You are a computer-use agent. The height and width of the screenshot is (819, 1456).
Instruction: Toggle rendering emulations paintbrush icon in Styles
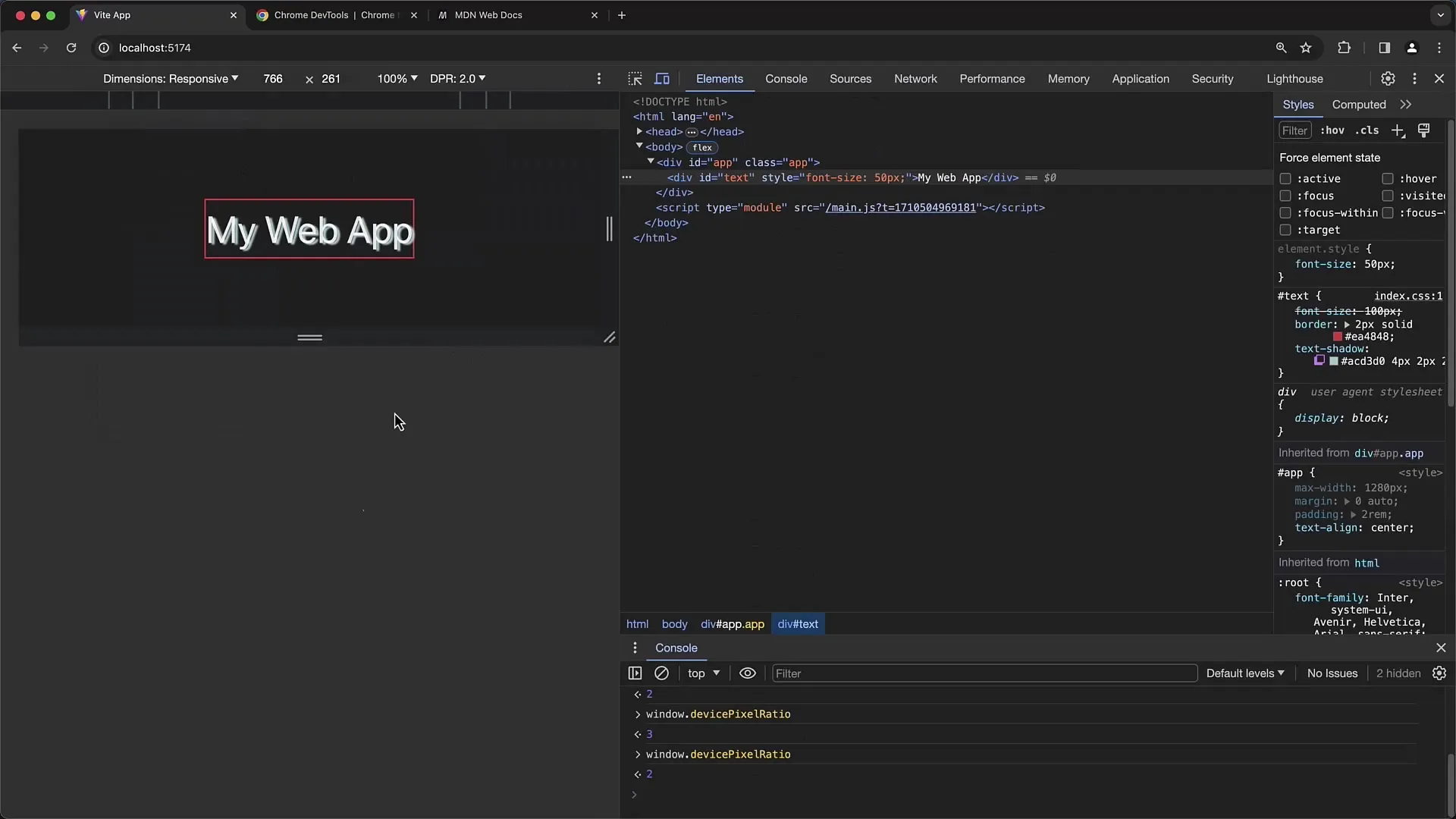point(1424,130)
